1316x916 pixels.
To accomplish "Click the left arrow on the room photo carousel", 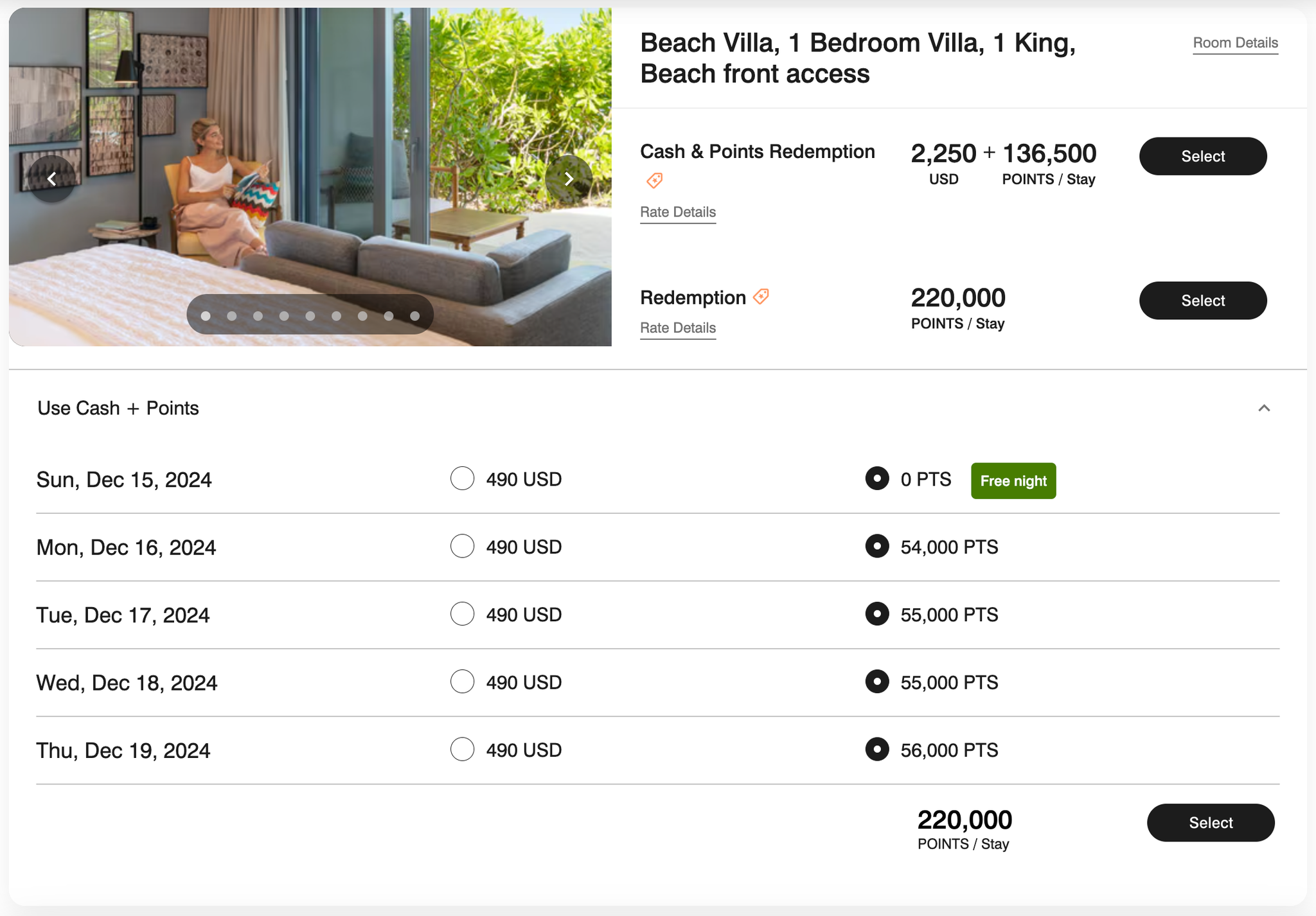I will tap(52, 179).
